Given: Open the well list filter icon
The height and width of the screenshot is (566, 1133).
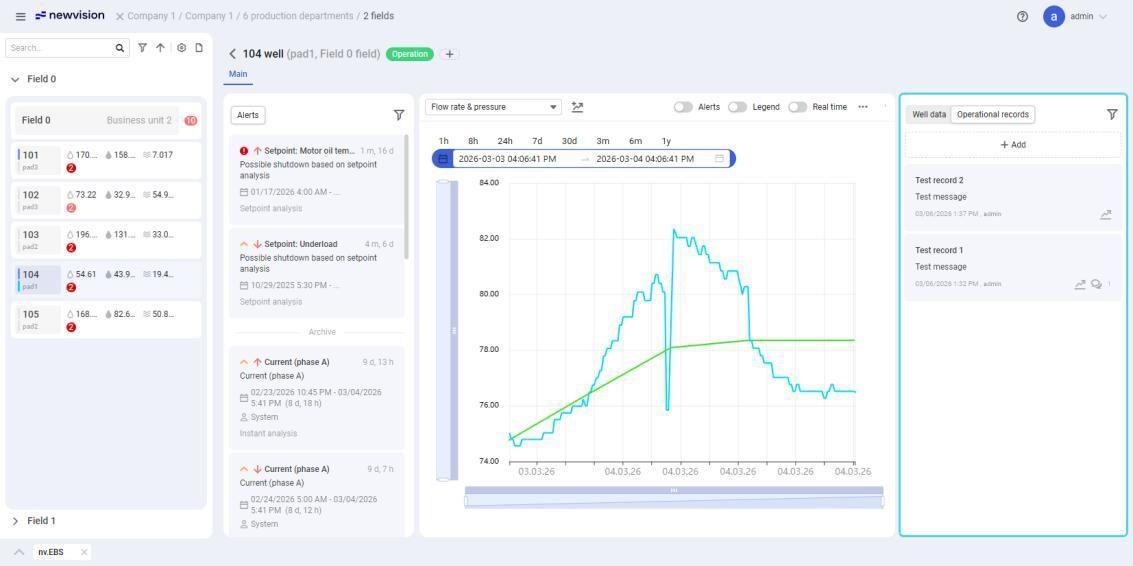Looking at the screenshot, I should click(142, 48).
